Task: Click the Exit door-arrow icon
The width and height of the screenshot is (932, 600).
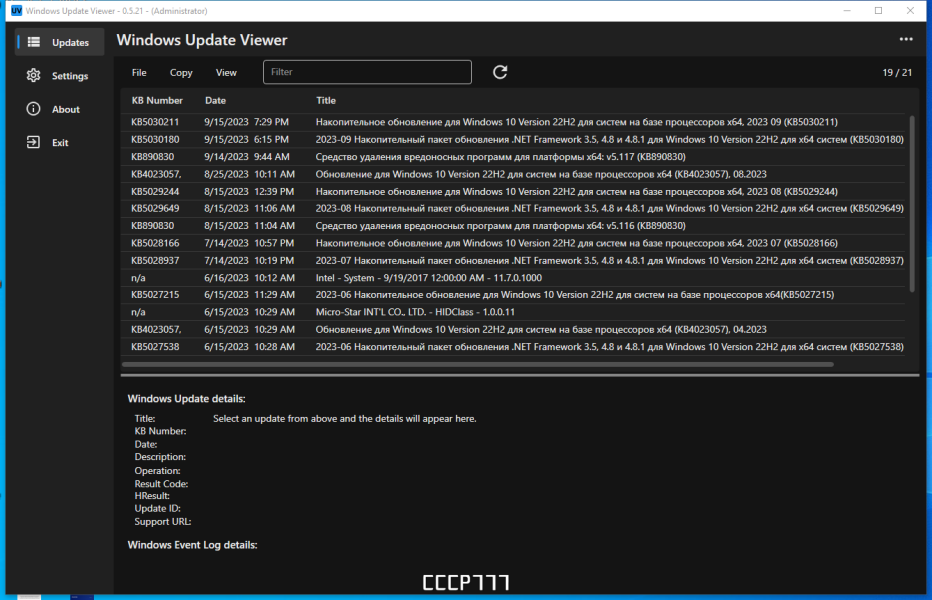Action: [33, 142]
